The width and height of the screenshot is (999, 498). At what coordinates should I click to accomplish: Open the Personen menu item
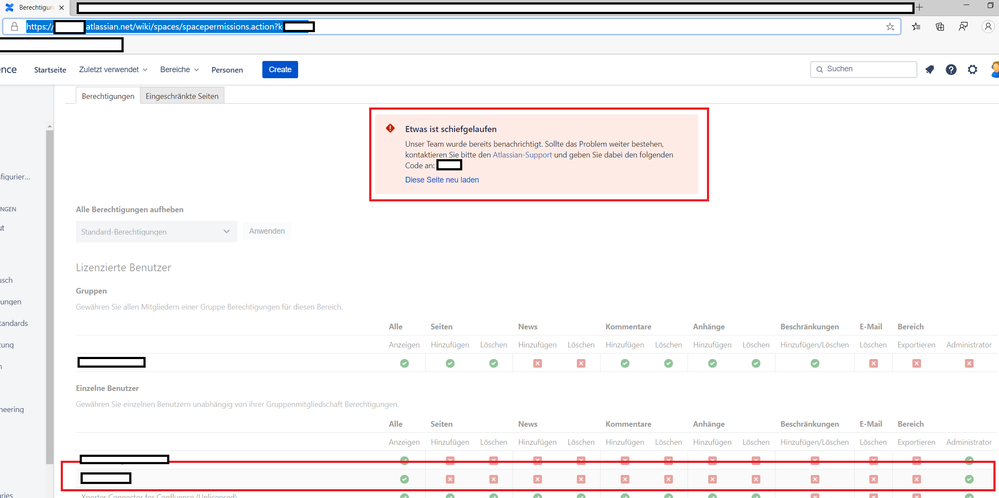click(x=227, y=70)
